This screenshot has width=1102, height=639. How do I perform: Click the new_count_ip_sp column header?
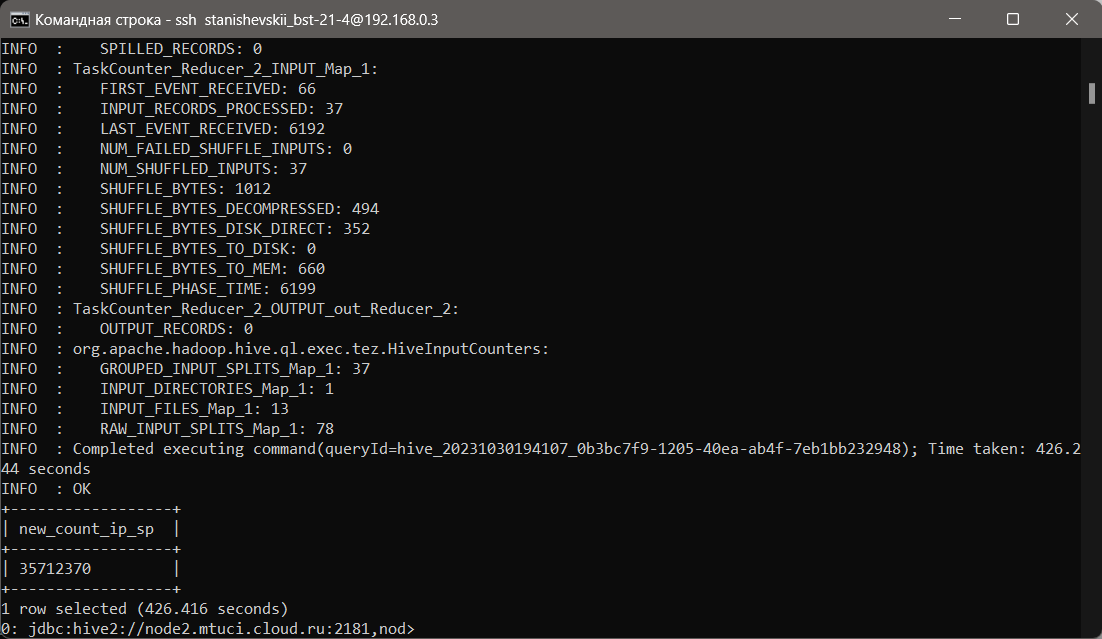tap(86, 528)
